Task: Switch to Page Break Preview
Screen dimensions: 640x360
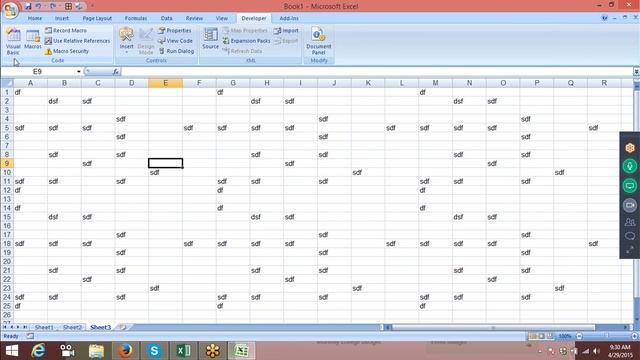Action: tap(550, 336)
